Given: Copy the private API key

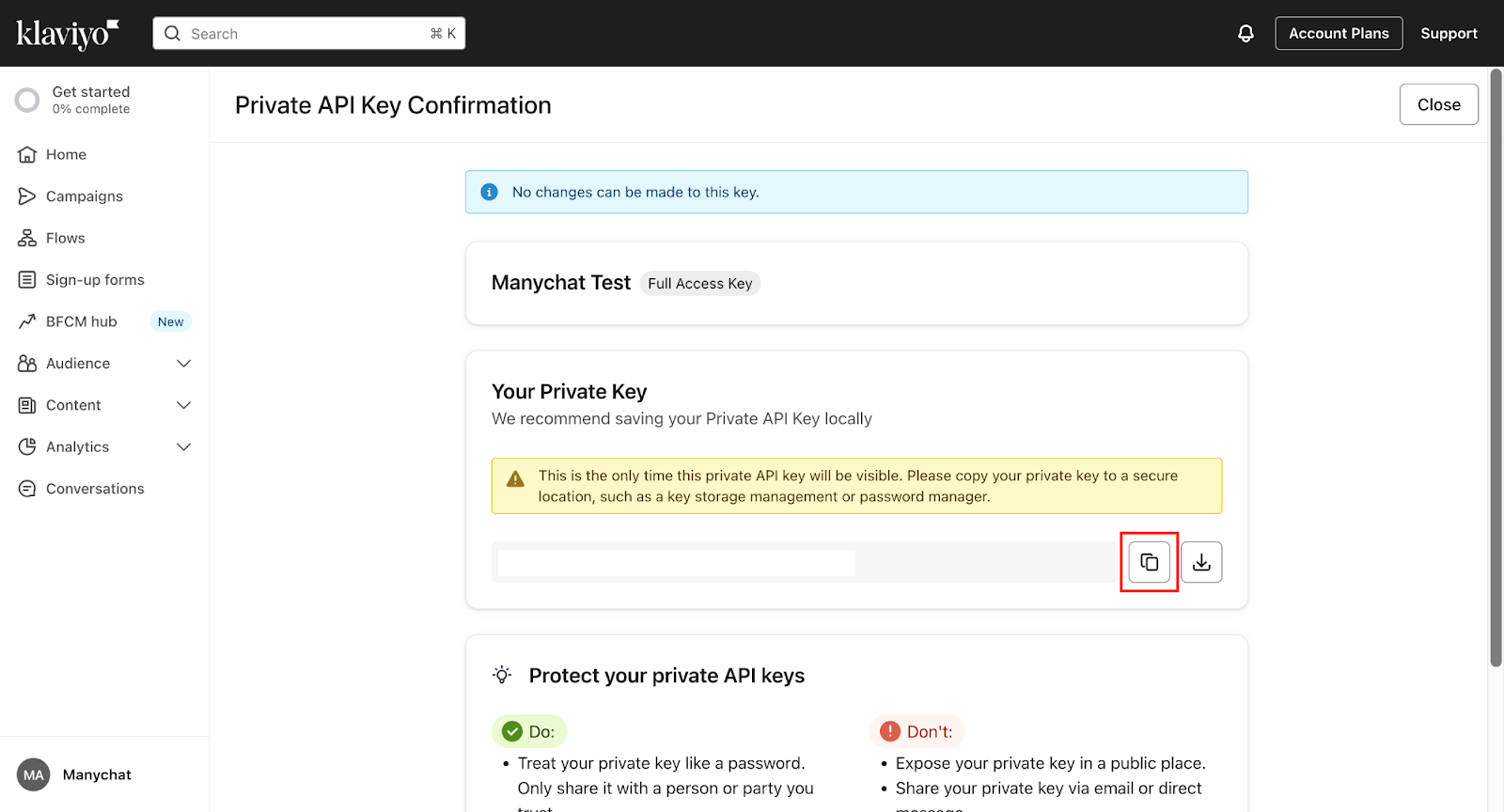Looking at the screenshot, I should (x=1149, y=562).
